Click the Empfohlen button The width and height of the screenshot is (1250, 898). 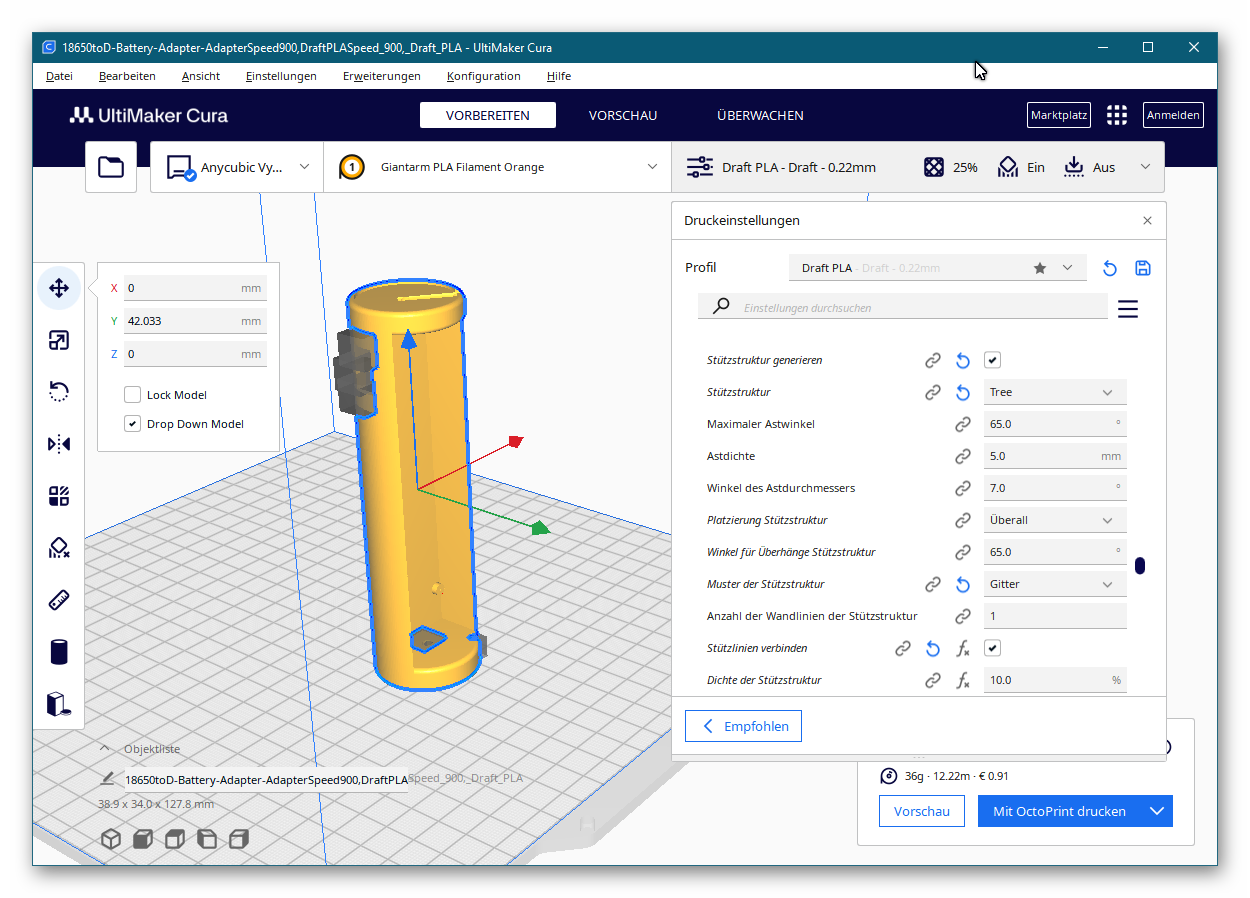click(x=743, y=726)
